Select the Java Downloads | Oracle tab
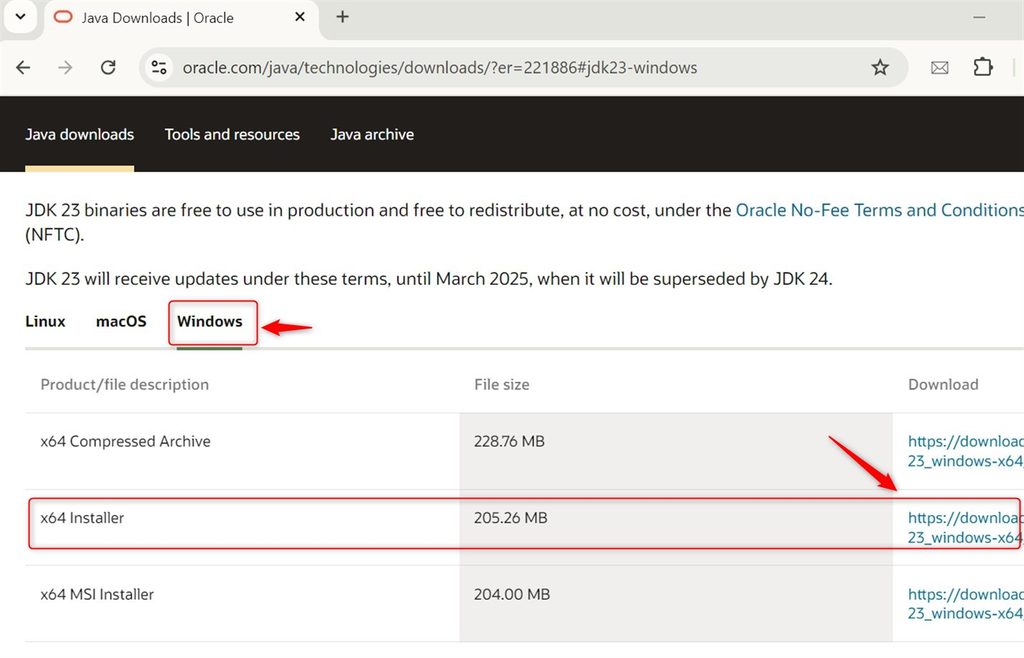The height and width of the screenshot is (658, 1024). pyautogui.click(x=181, y=18)
